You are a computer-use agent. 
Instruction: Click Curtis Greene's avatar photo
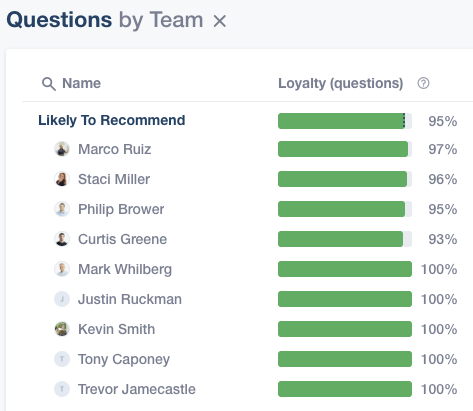(x=62, y=239)
